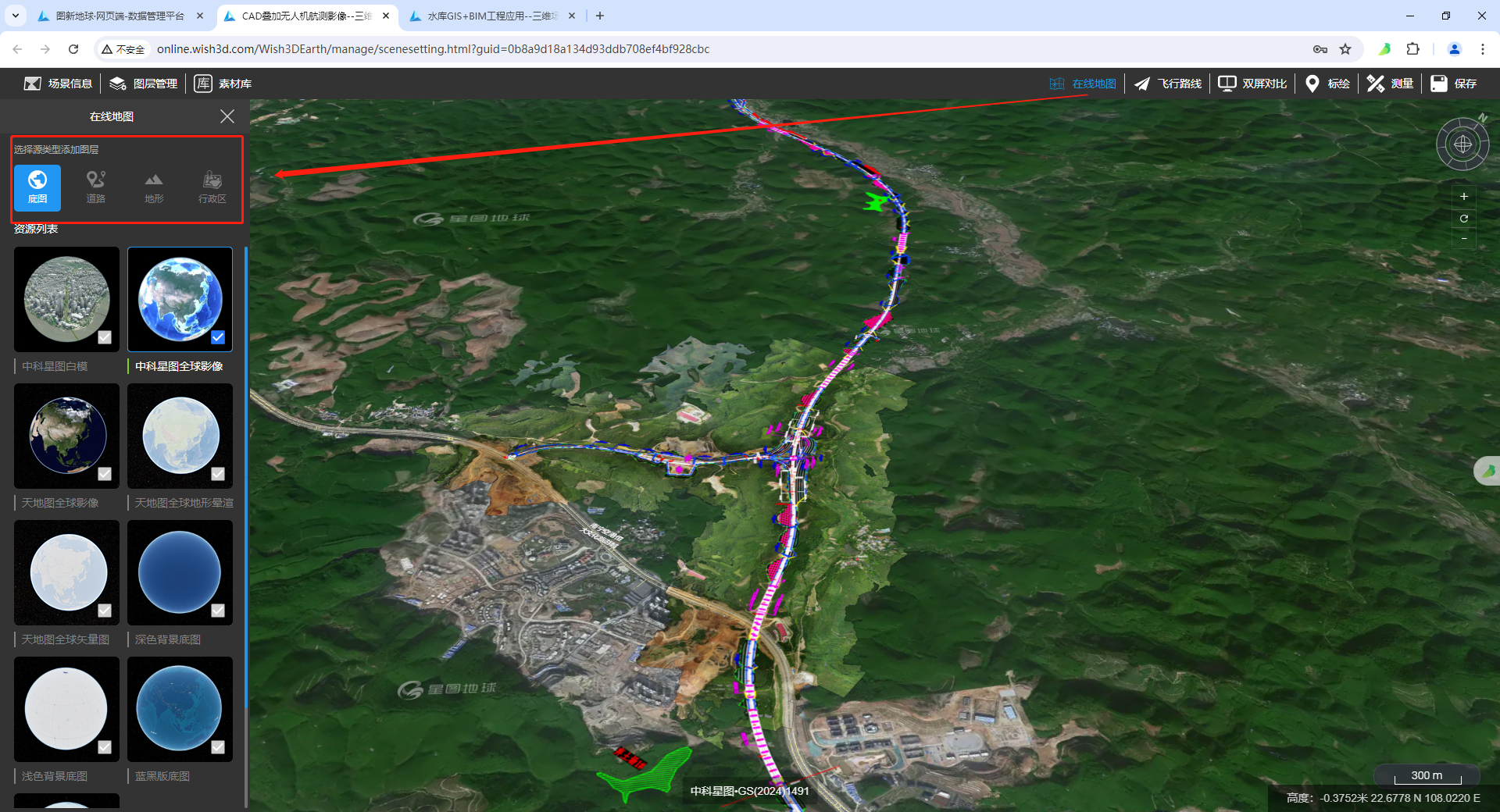Select the 底图 basemap source type
The image size is (1500, 812).
[x=37, y=188]
